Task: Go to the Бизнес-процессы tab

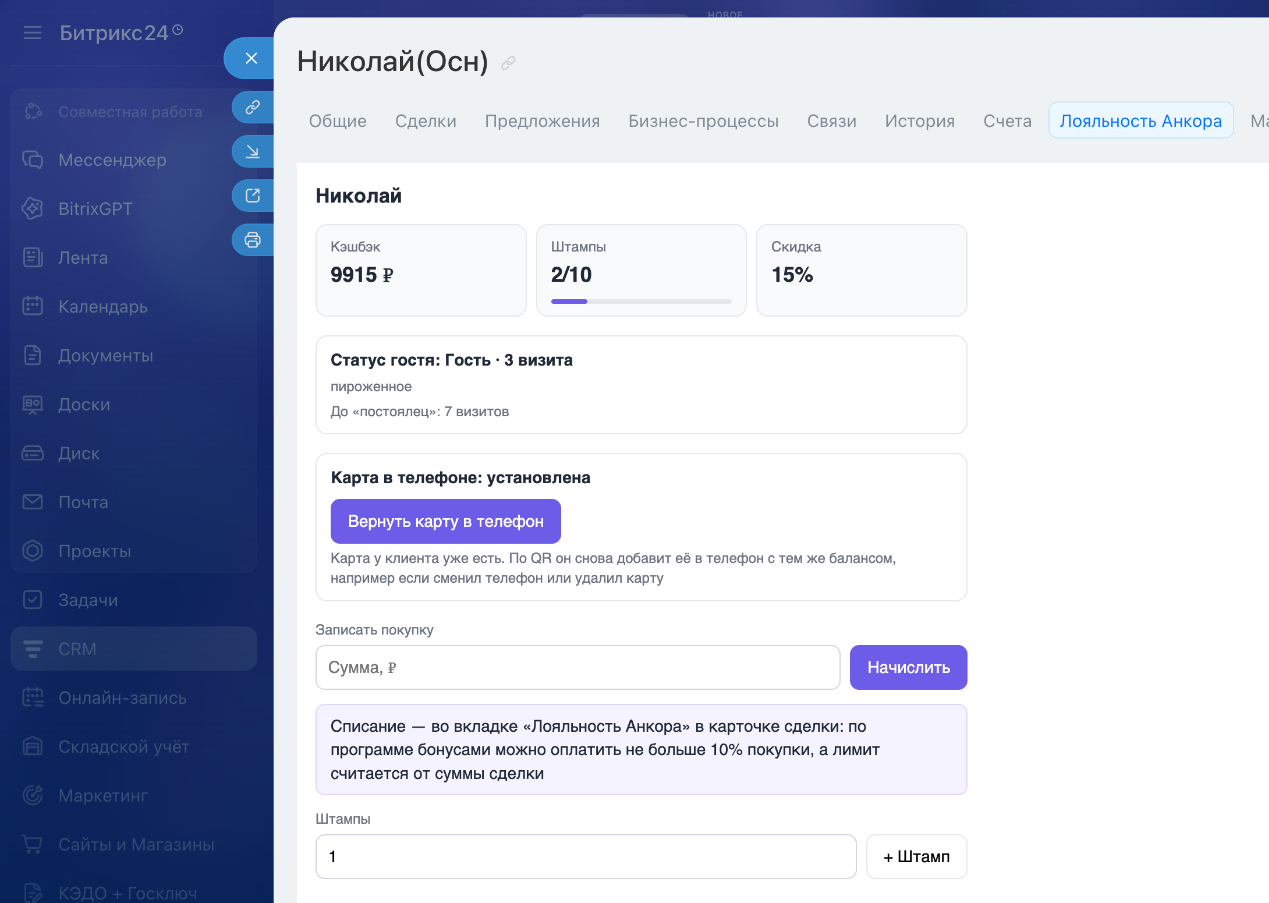Action: tap(704, 121)
